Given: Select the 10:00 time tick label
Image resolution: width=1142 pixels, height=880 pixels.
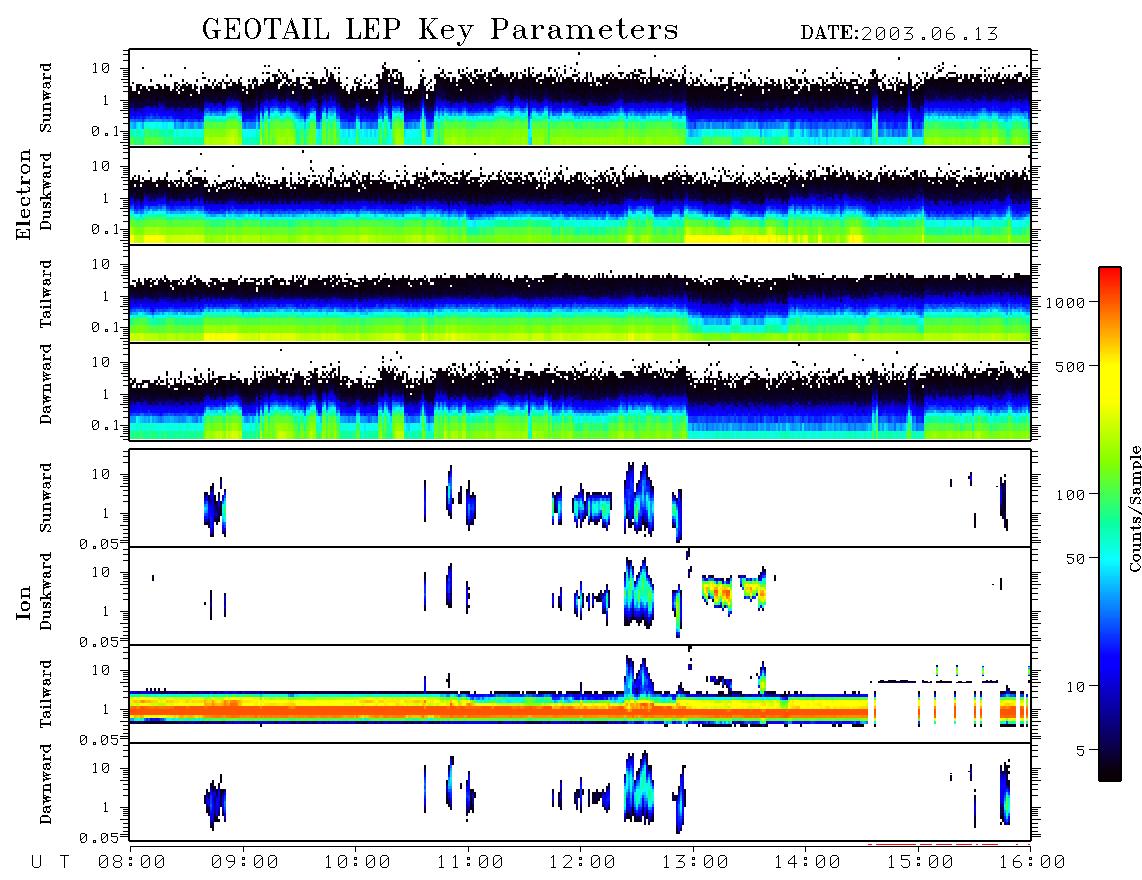Looking at the screenshot, I should [x=357, y=862].
